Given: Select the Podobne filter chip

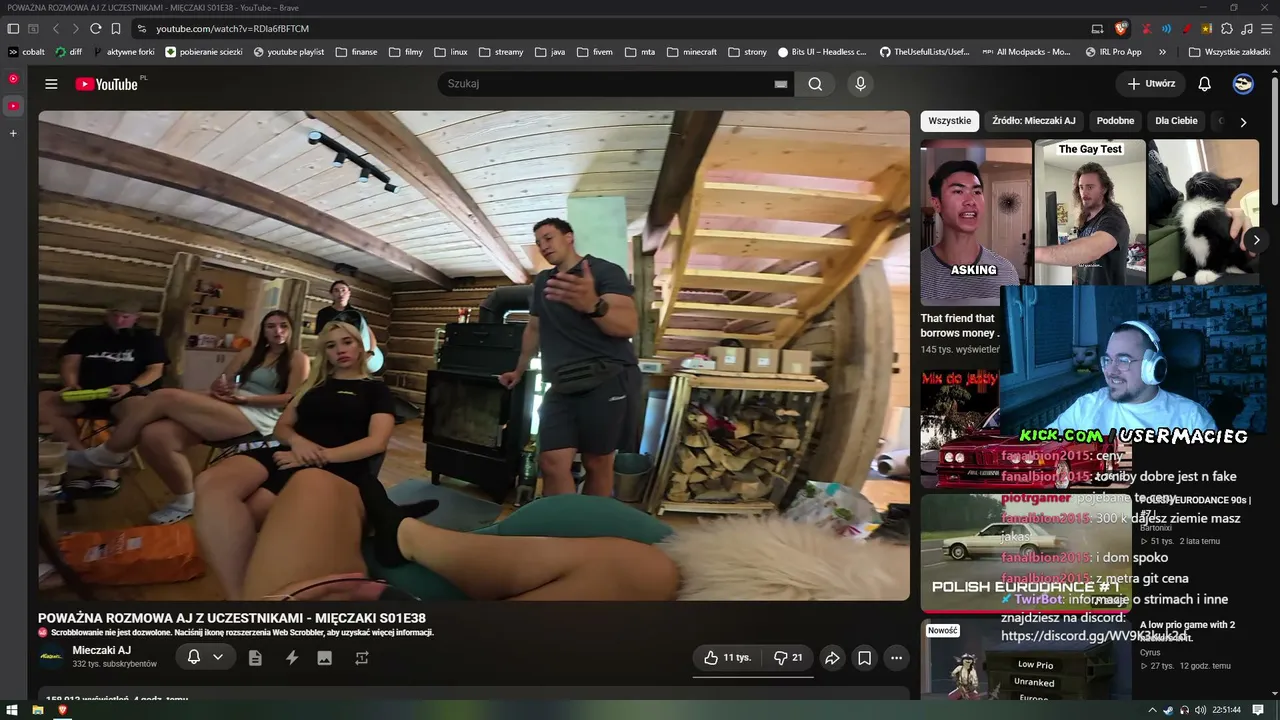Looking at the screenshot, I should coord(1115,121).
